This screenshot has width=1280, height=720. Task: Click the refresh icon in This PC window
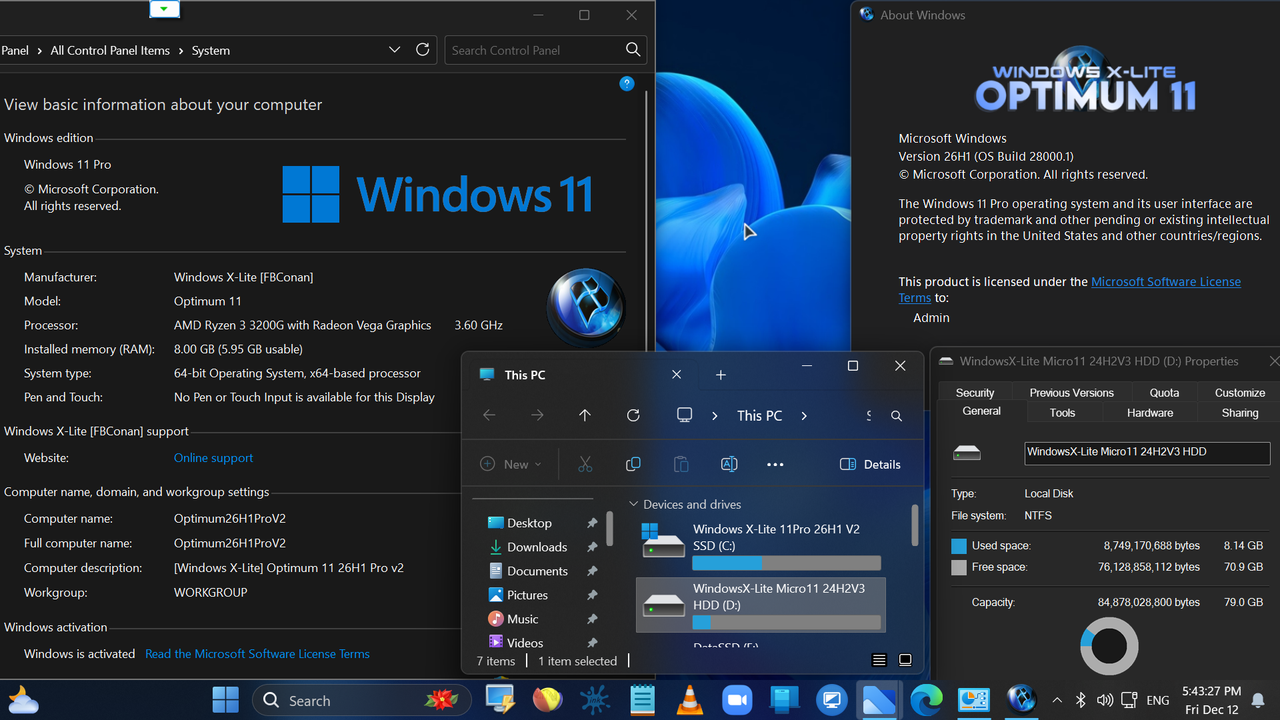click(x=633, y=415)
